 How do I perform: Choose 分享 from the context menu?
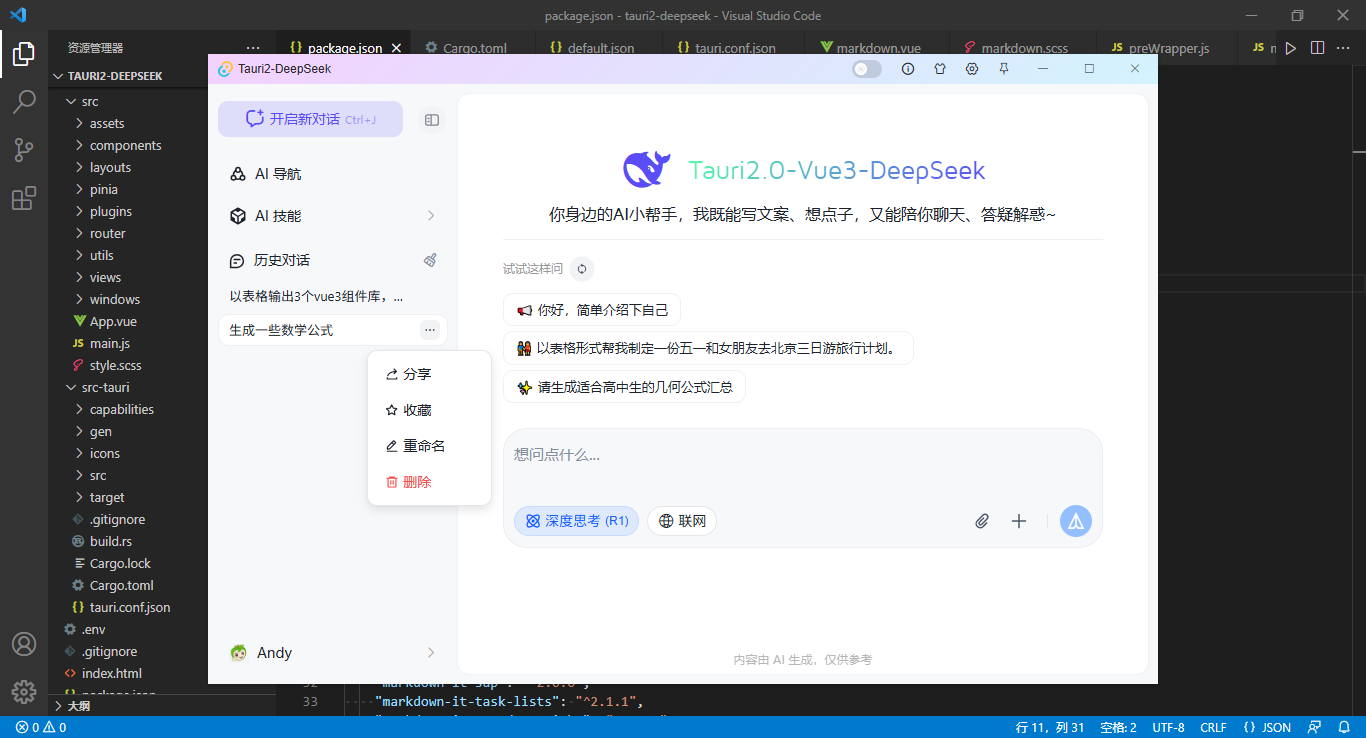(429, 374)
